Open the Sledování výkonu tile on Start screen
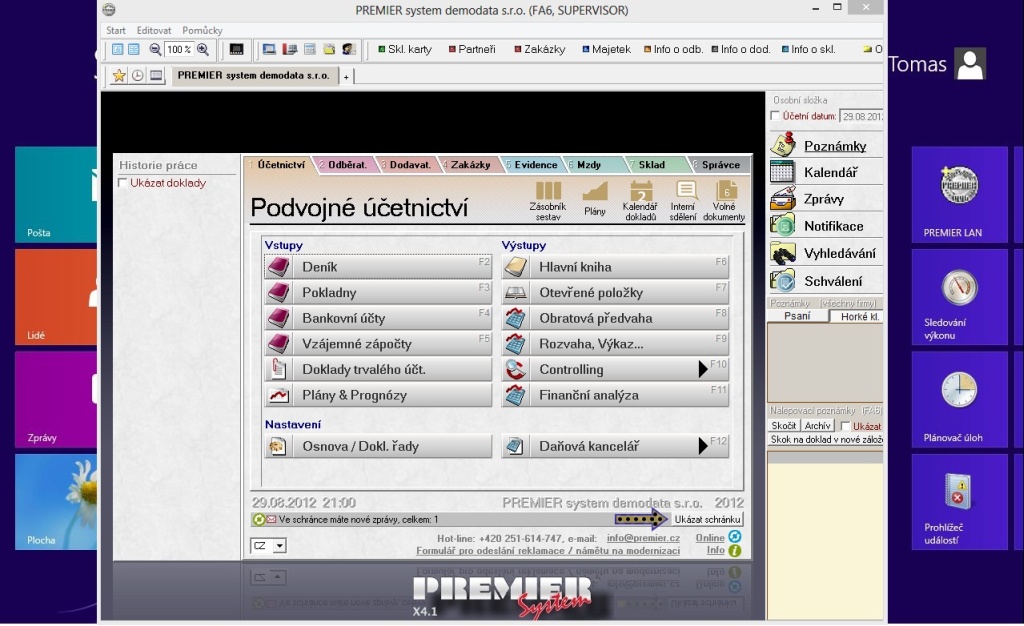Image resolution: width=1024 pixels, height=626 pixels. (959, 297)
